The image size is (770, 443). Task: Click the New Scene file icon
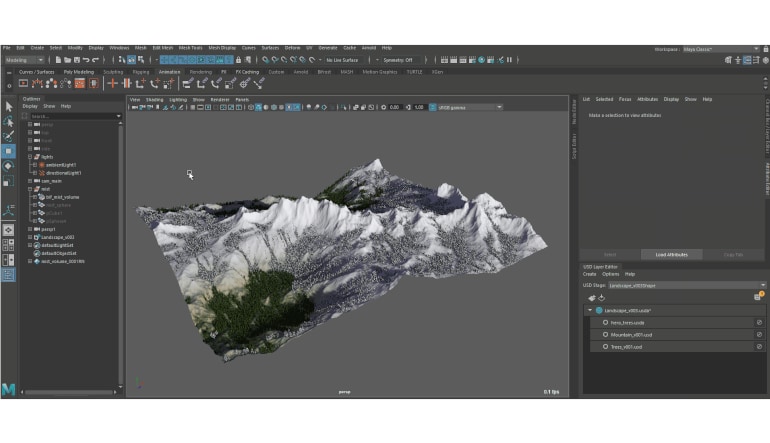58,60
